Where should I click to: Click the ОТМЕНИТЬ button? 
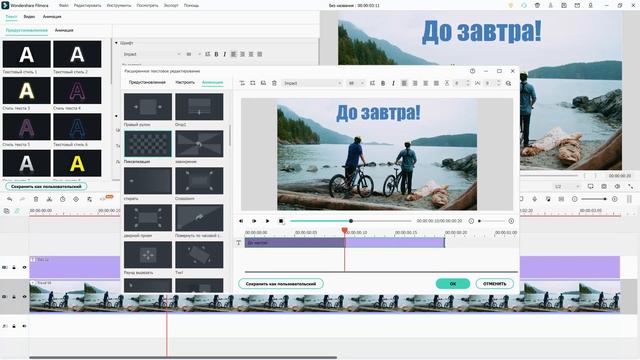click(495, 284)
